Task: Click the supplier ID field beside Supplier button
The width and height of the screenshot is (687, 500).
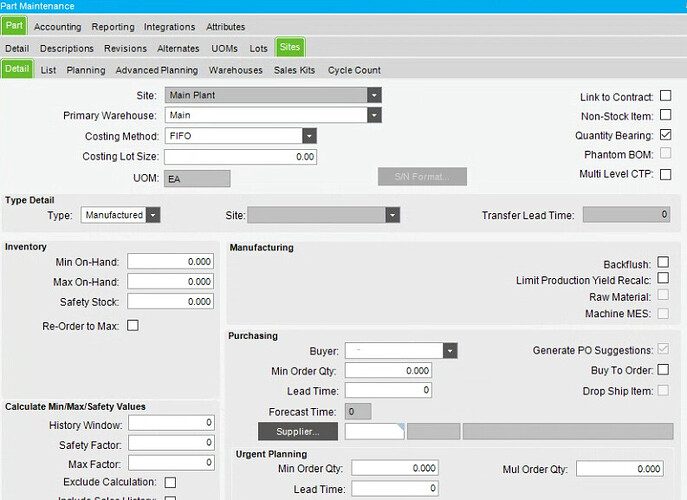Action: [375, 432]
